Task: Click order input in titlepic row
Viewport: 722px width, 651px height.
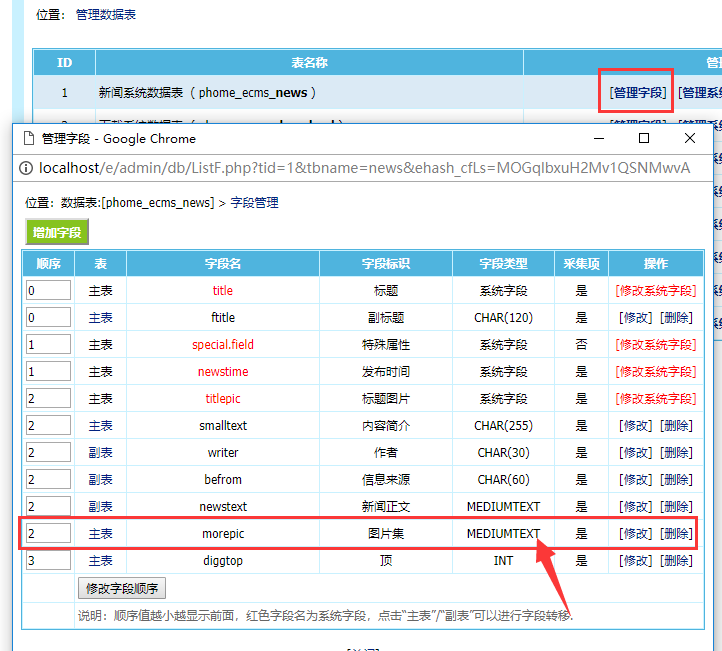Action: 48,398
